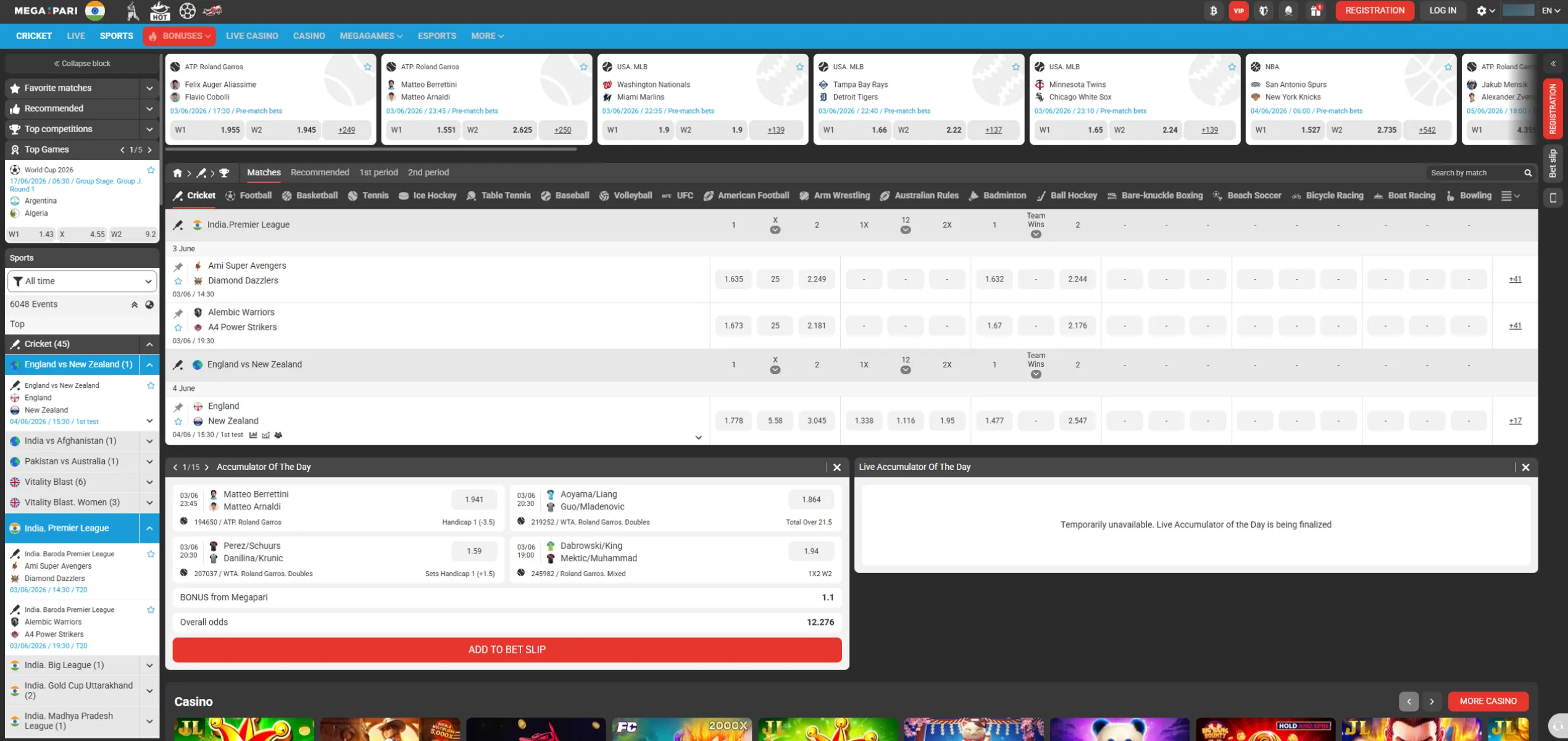Select the Baseball sport filter
Image resolution: width=1568 pixels, height=741 pixels.
pyautogui.click(x=565, y=196)
